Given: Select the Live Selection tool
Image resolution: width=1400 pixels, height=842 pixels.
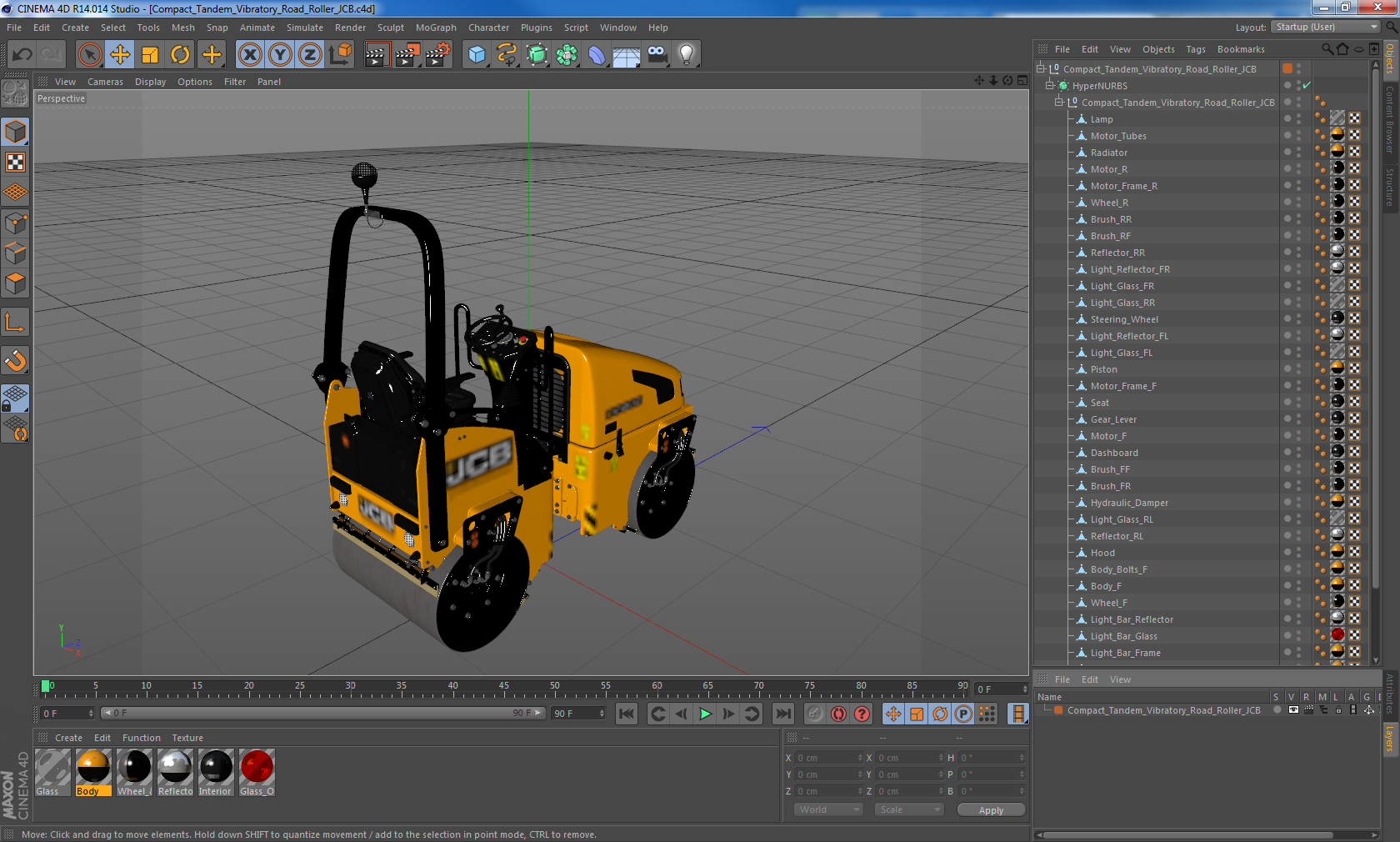Looking at the screenshot, I should [x=90, y=55].
